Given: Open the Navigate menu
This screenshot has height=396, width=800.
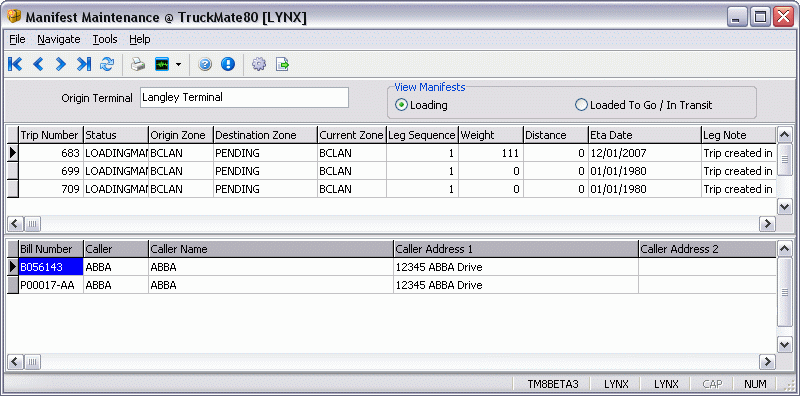Looking at the screenshot, I should tap(59, 39).
